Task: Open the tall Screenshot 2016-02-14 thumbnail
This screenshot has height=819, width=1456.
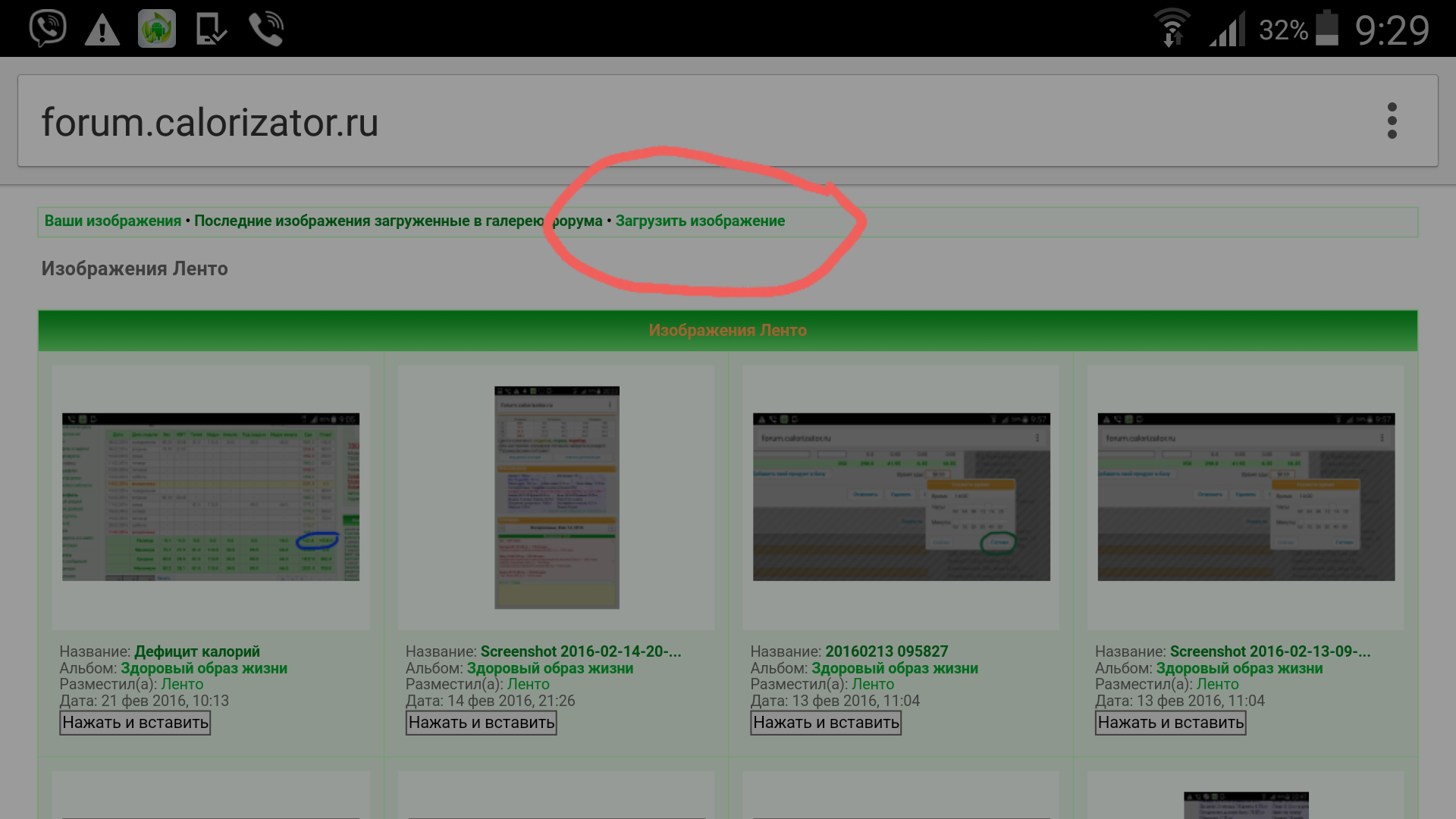Action: [x=557, y=497]
